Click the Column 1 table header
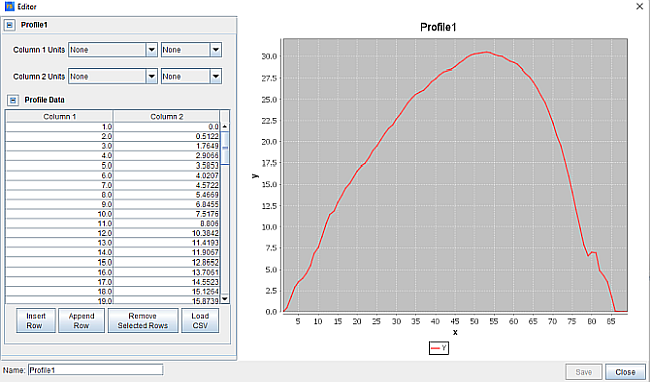The width and height of the screenshot is (650, 382). tap(59, 116)
